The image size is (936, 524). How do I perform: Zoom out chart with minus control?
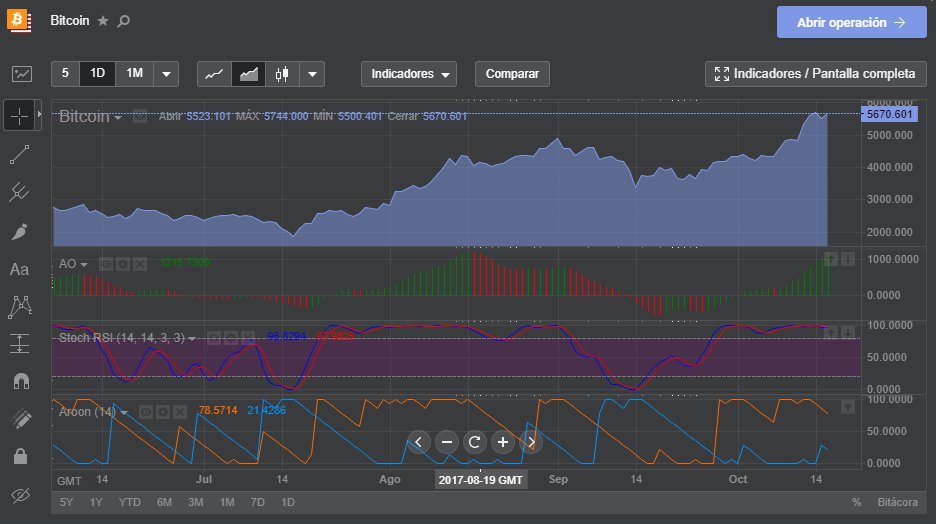[x=447, y=442]
